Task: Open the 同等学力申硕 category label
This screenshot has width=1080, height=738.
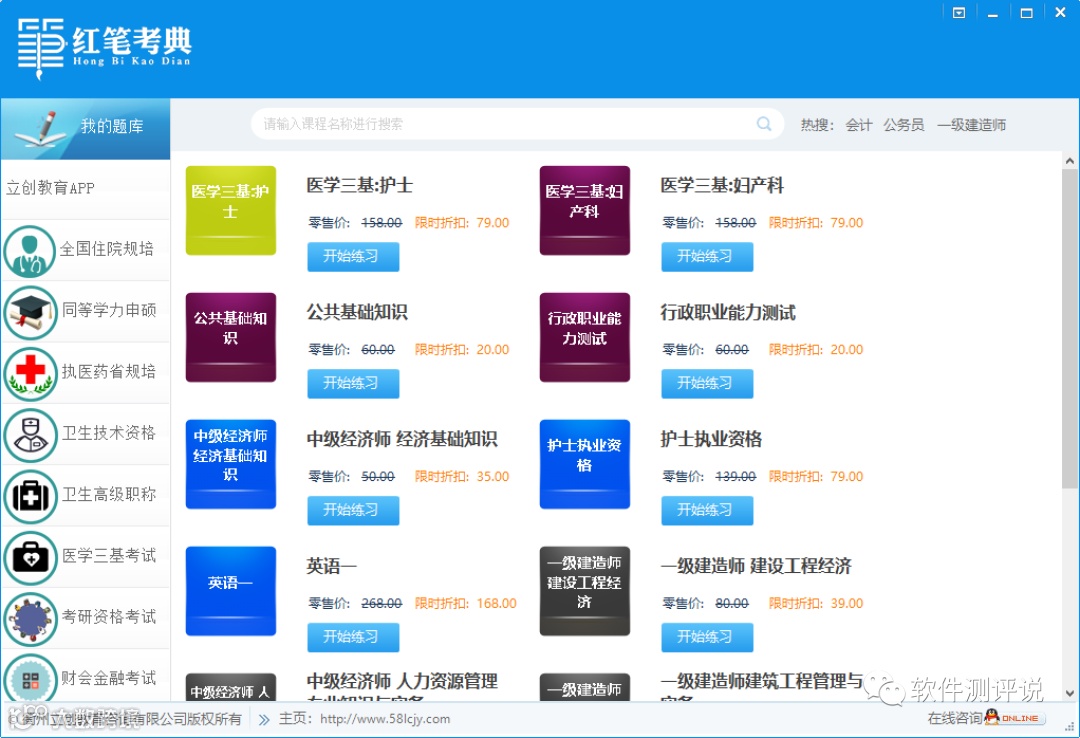Action: click(x=109, y=310)
